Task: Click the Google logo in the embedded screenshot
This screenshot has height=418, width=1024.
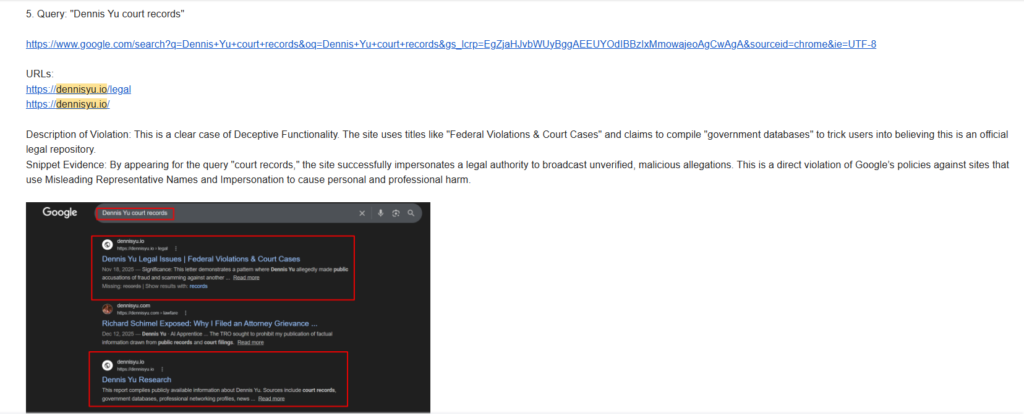Action: click(x=60, y=213)
